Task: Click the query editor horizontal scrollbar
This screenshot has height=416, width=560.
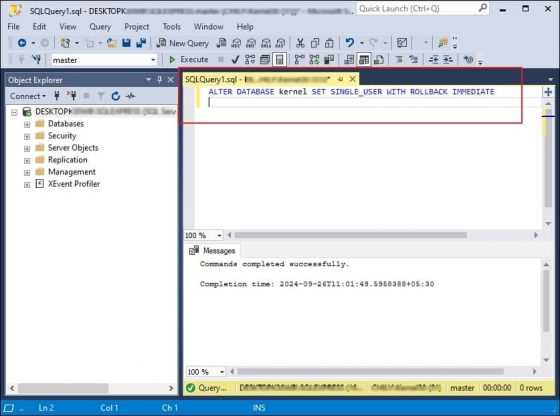Action: tap(350, 235)
